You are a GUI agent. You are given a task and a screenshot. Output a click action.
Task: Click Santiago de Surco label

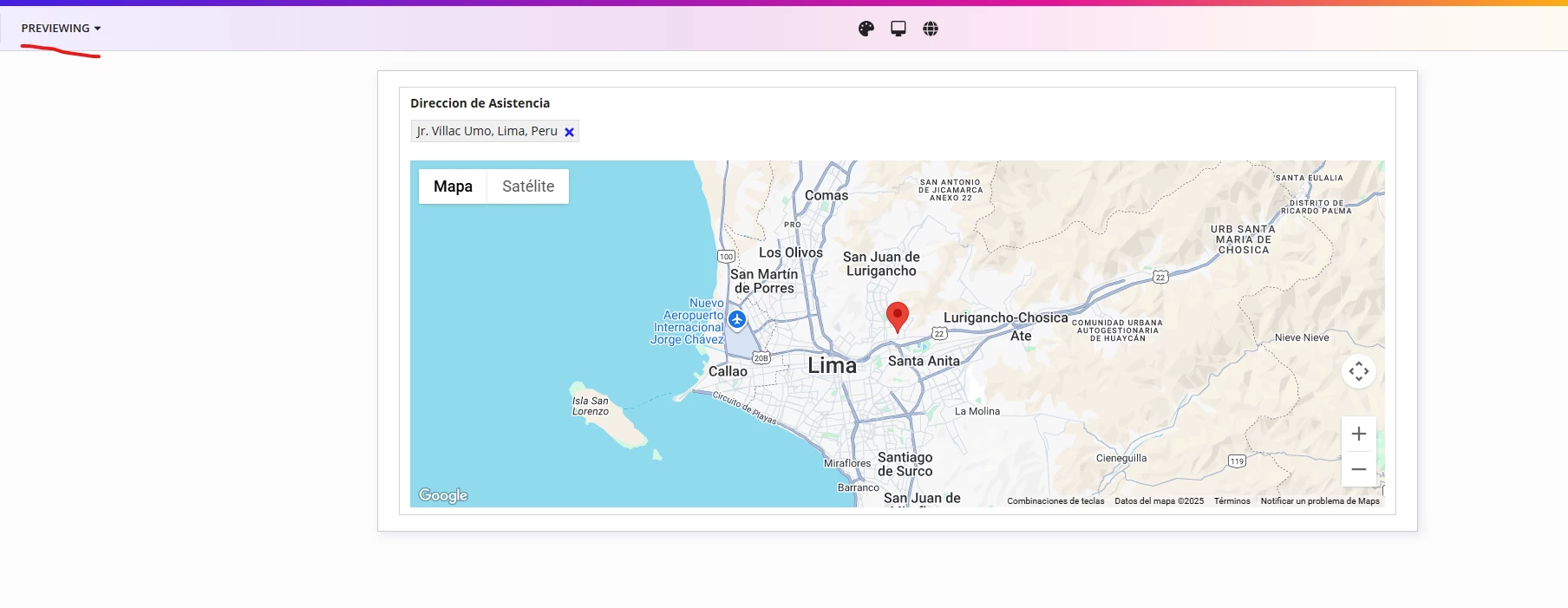(905, 464)
